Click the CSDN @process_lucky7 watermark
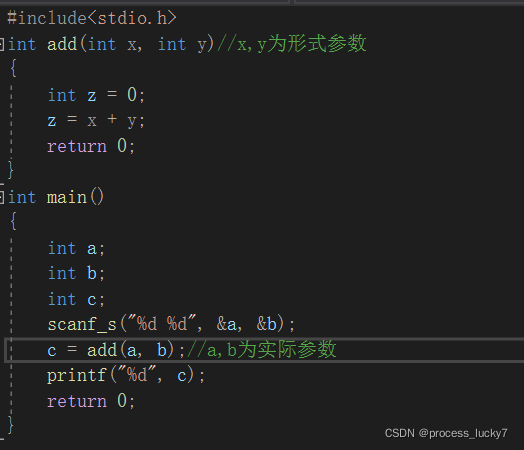Viewport: 524px width, 450px height. (446, 433)
